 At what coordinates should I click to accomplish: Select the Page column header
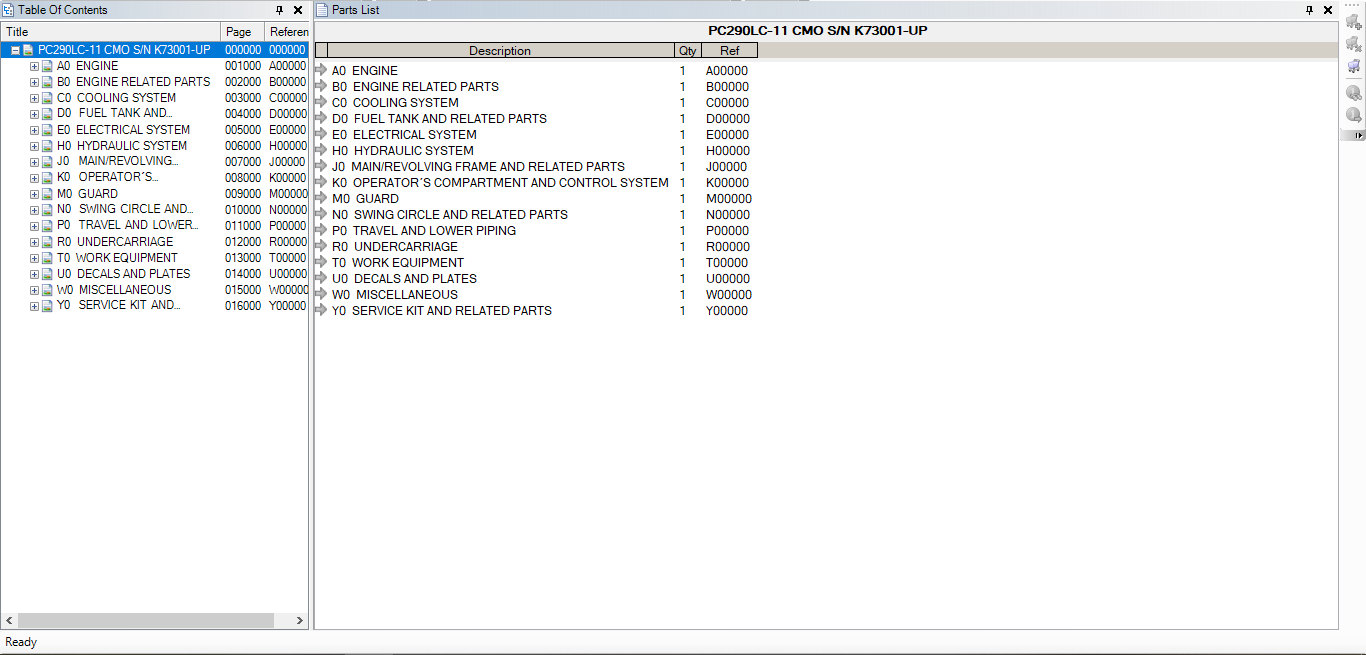click(x=241, y=31)
